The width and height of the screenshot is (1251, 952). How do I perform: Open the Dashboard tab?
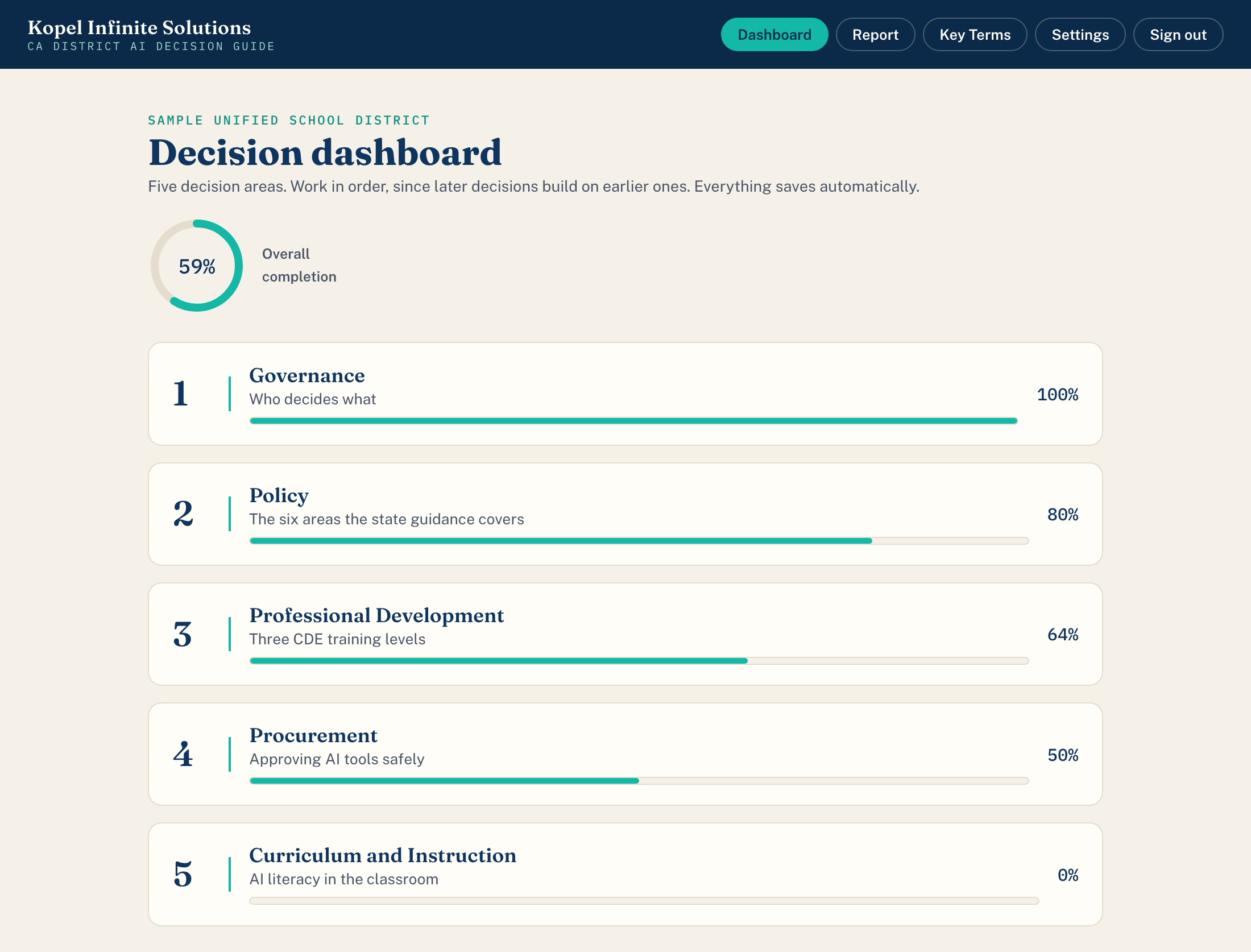(774, 35)
